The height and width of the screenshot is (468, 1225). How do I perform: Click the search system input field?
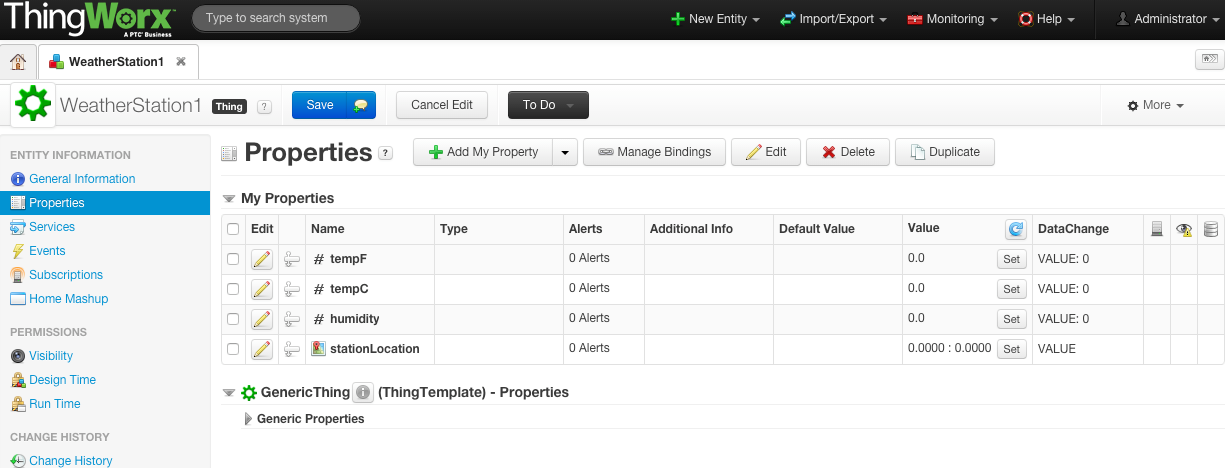click(x=276, y=18)
